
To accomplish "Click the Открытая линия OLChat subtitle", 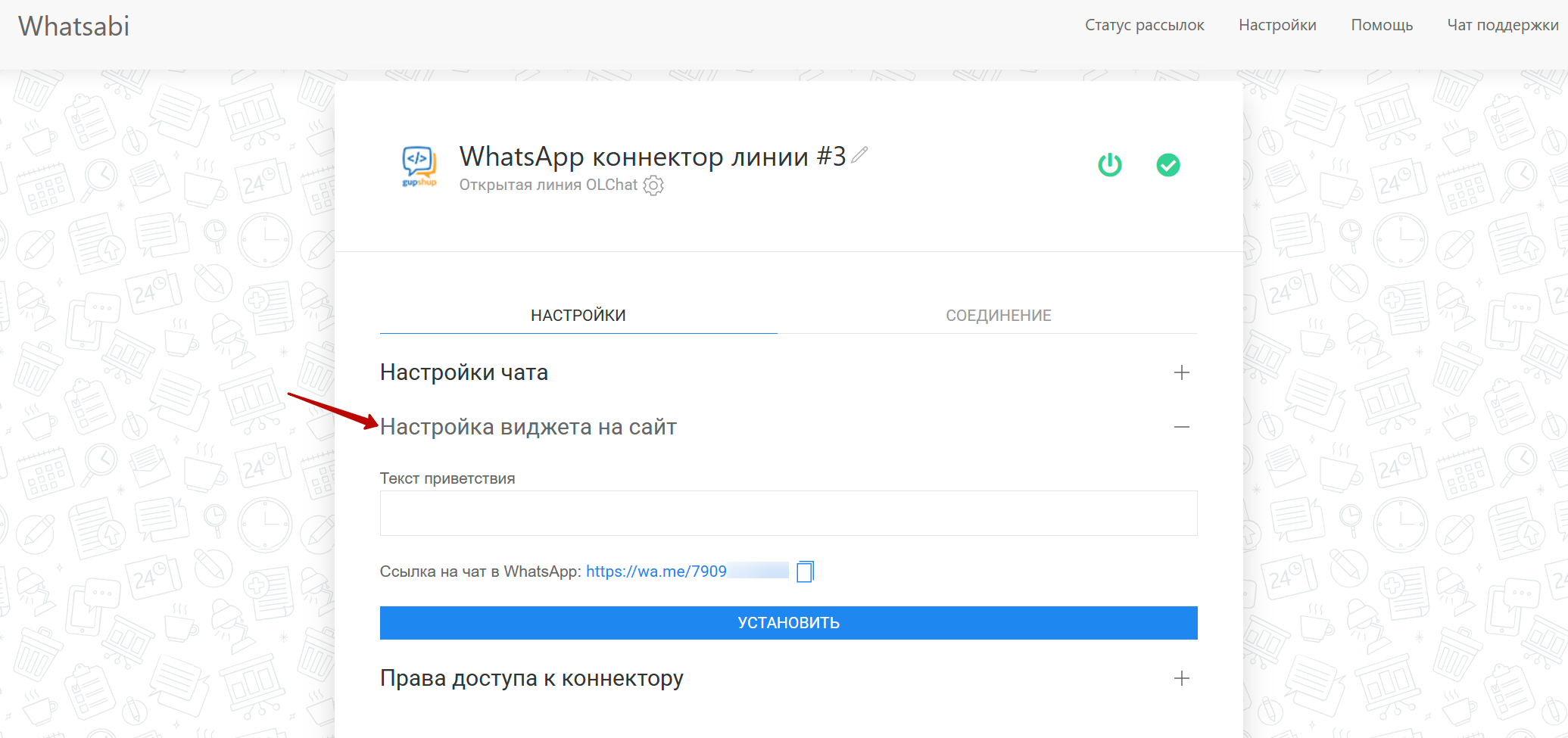I will pos(548,185).
